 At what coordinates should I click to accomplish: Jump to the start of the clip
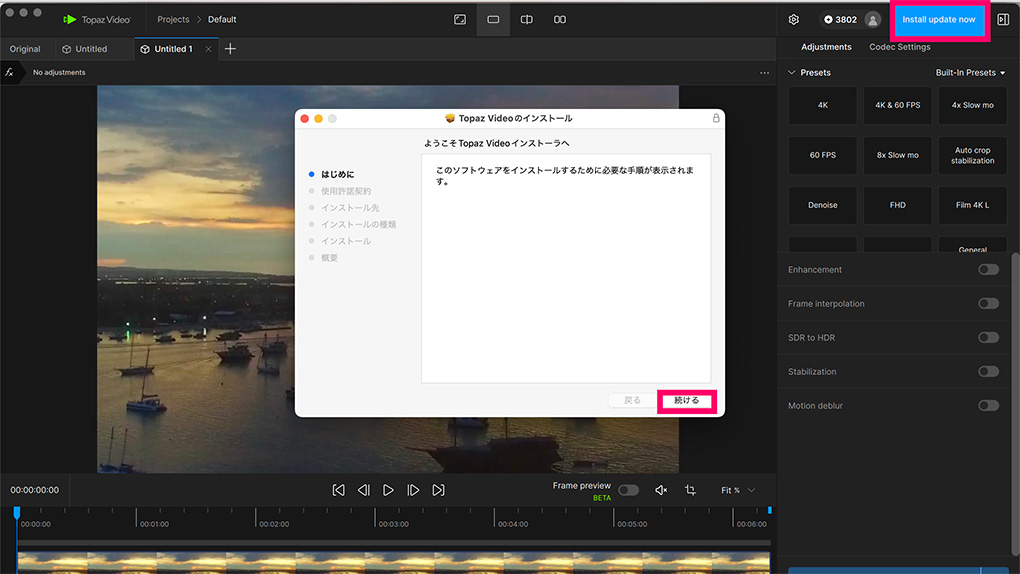338,490
